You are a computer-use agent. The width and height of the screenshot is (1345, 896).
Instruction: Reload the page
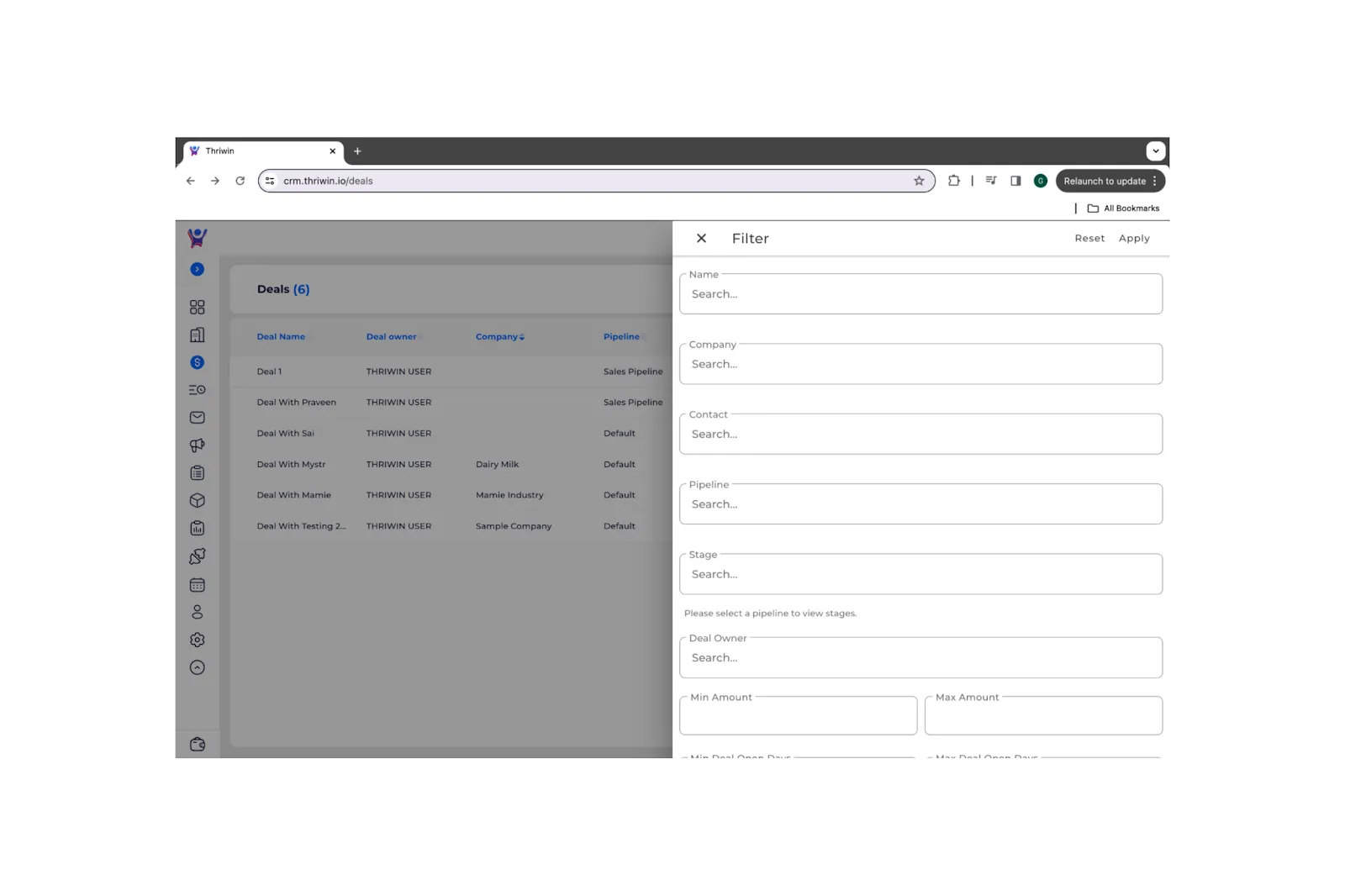pos(240,182)
